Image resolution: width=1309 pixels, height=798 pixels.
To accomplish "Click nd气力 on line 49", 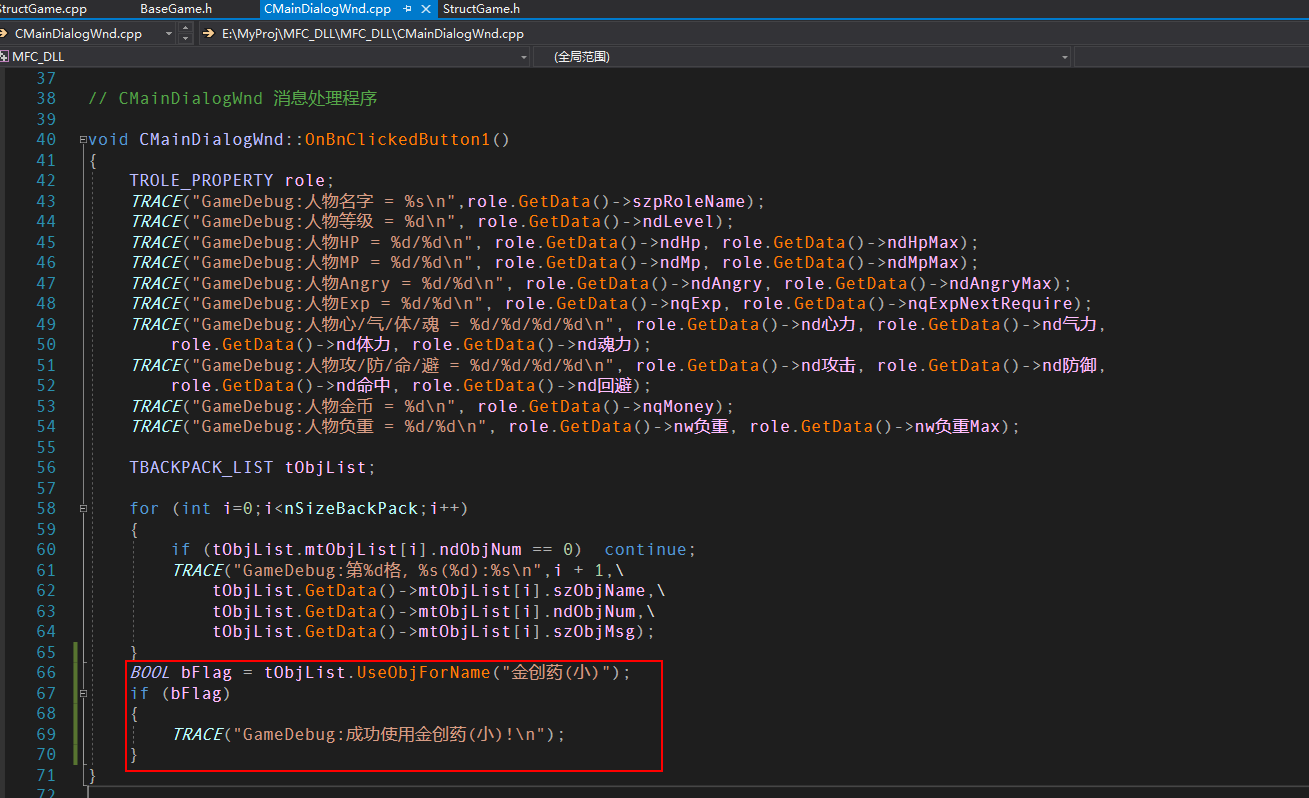I will coord(1069,324).
